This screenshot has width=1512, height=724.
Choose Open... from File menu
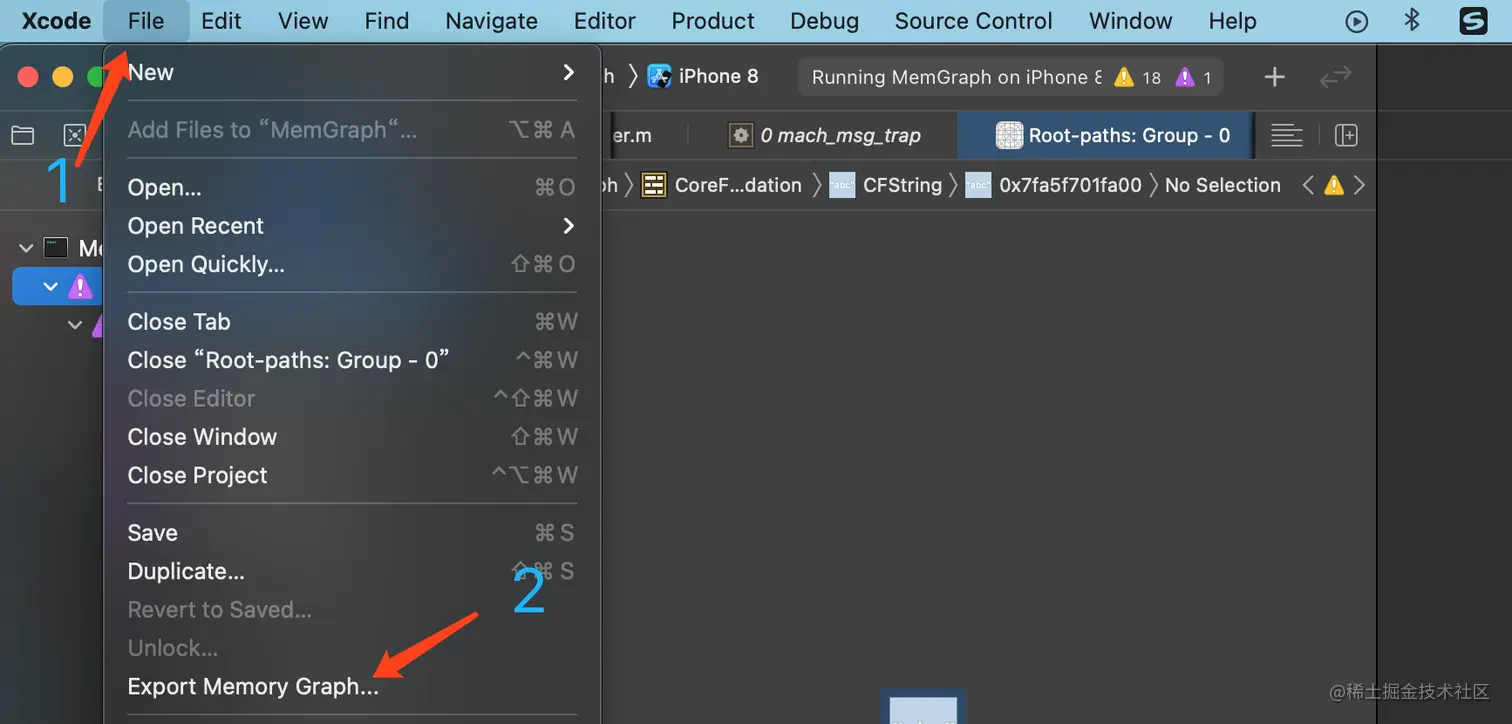point(351,187)
